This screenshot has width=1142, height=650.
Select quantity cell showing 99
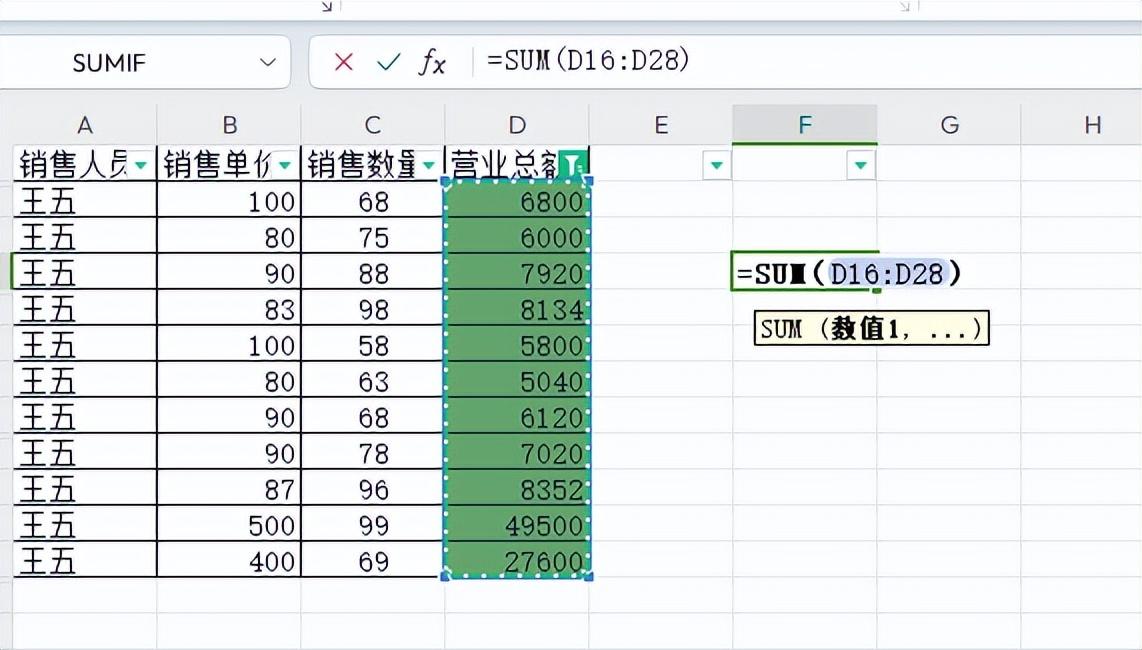point(373,525)
